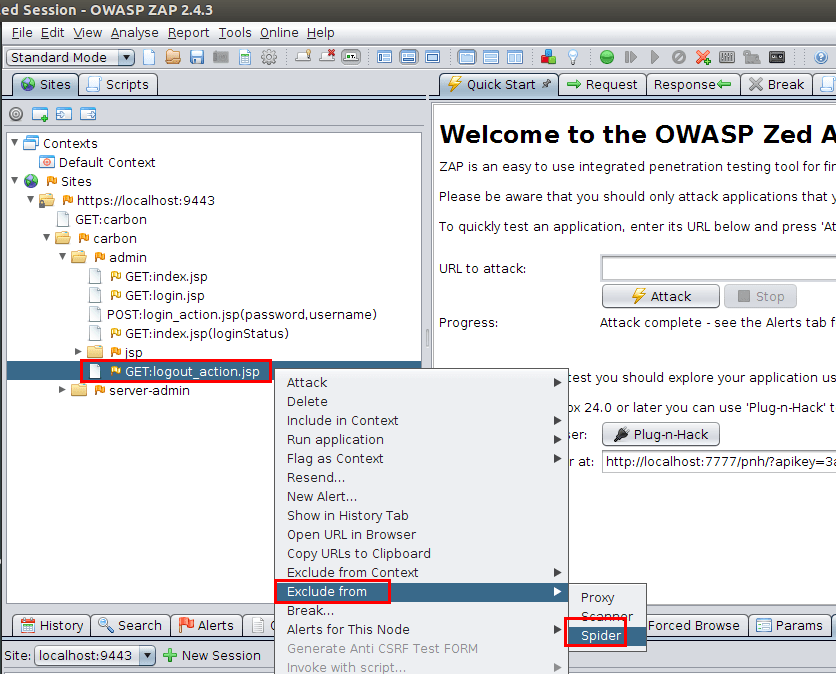Open the Standard Mode dropdown

click(x=126, y=57)
